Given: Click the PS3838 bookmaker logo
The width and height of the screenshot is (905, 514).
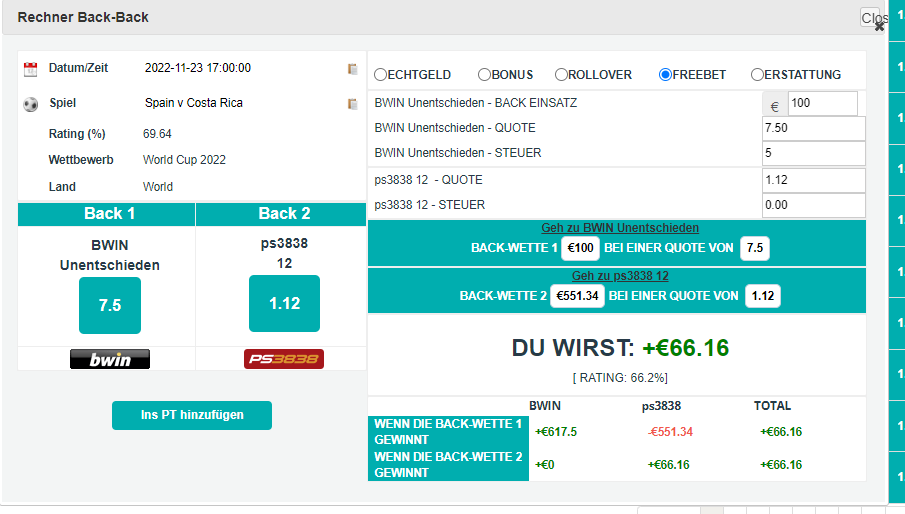Looking at the screenshot, I should pos(284,359).
